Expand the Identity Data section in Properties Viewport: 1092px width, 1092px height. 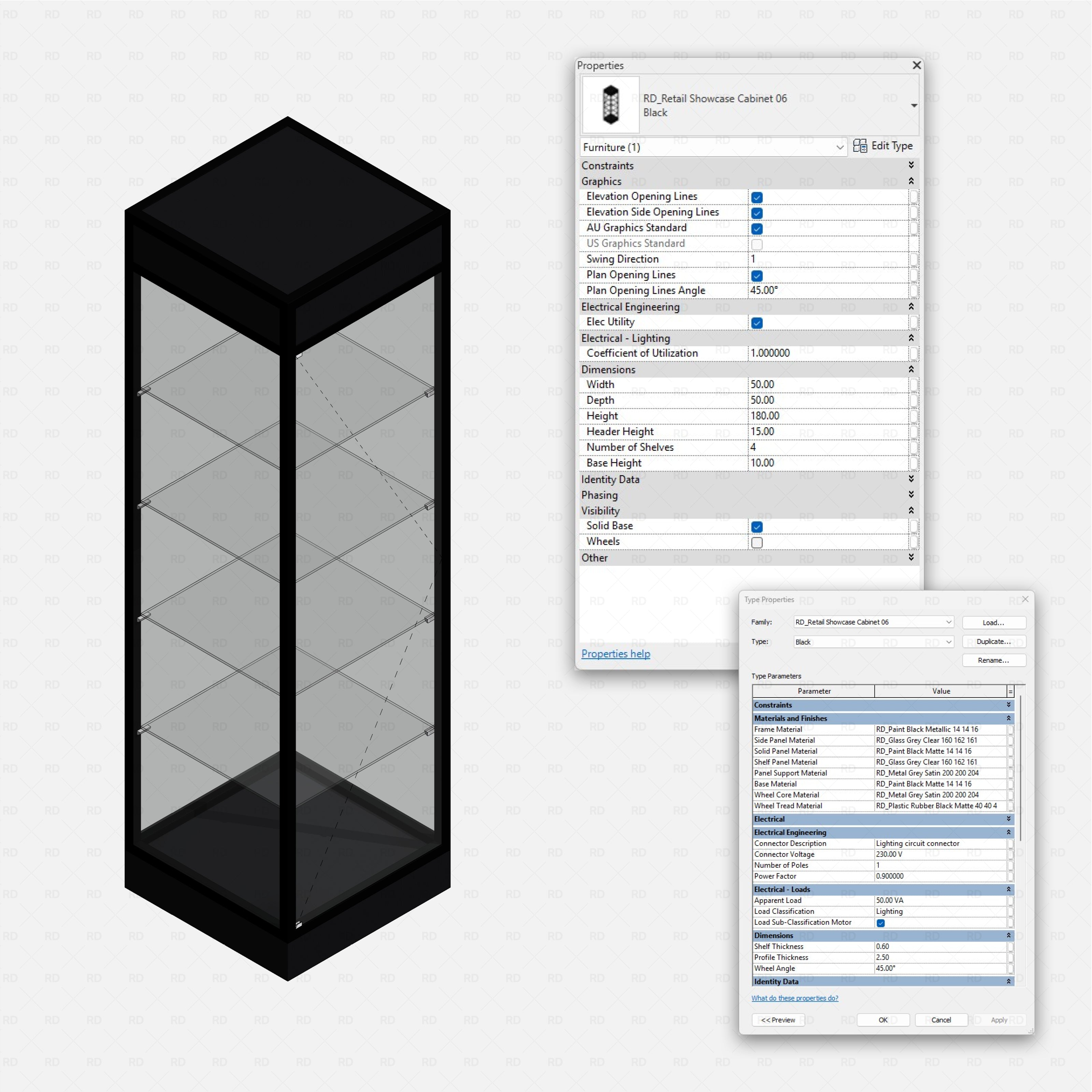pos(910,479)
